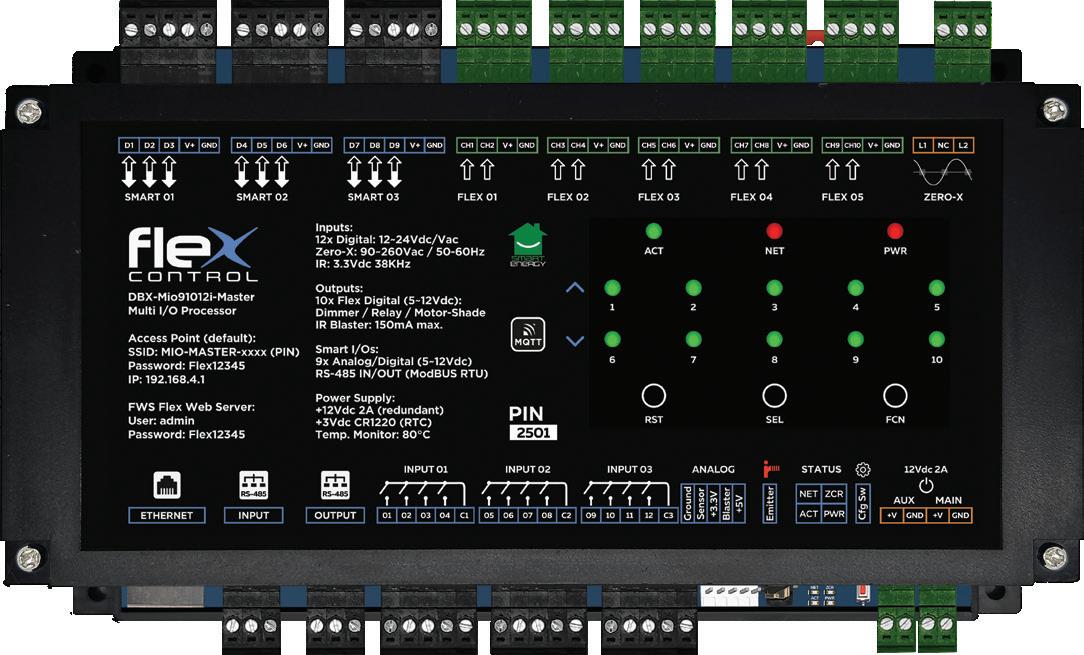Click the ZERO-X sine wave icon
1084x655 pixels.
942,172
